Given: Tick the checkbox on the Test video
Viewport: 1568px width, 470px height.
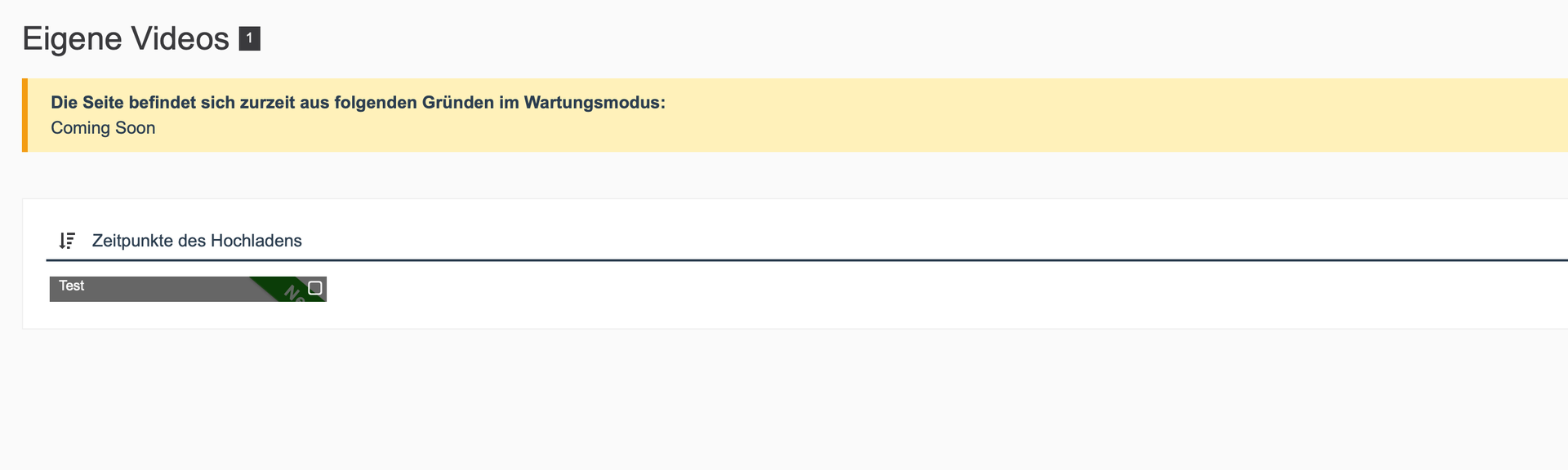Looking at the screenshot, I should point(315,287).
